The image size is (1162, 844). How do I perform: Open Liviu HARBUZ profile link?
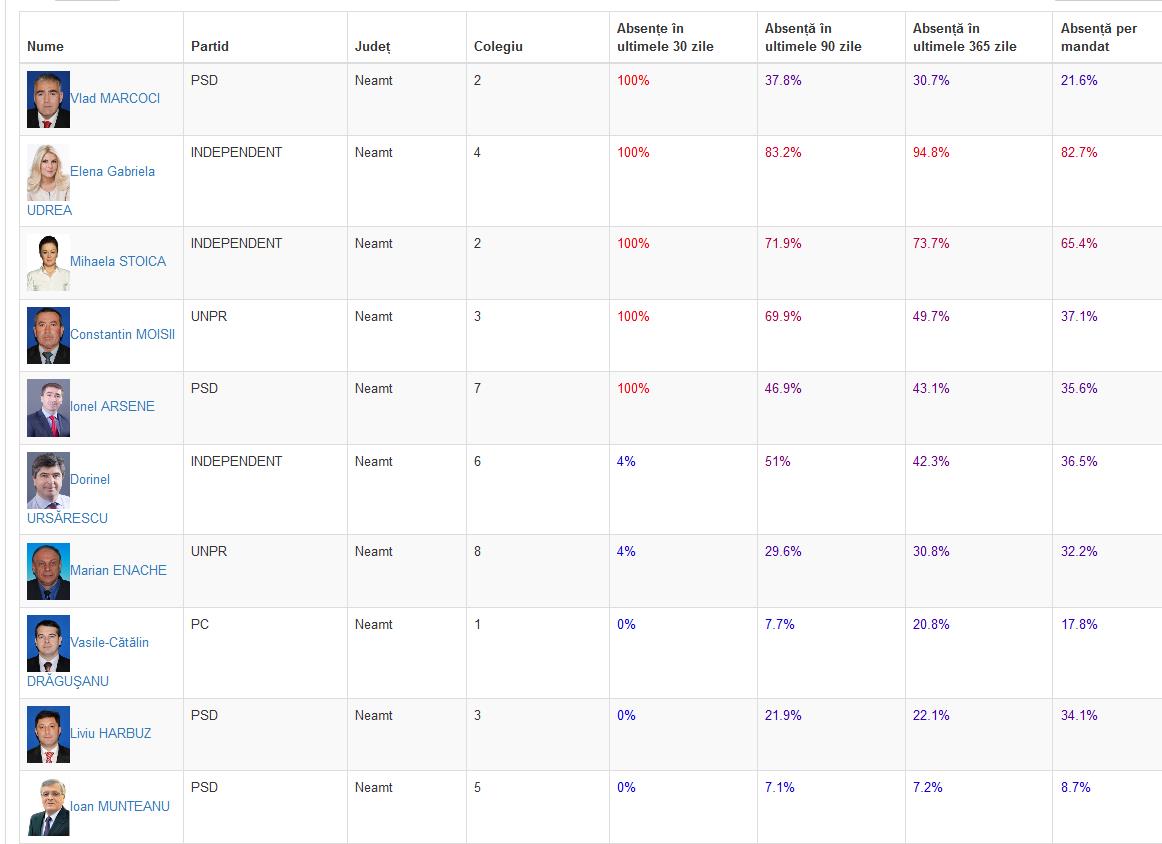click(x=110, y=734)
